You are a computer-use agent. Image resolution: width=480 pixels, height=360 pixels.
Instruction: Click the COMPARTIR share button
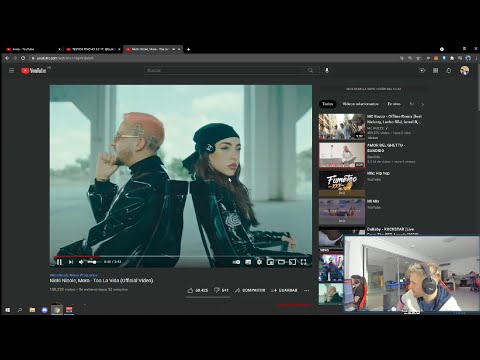[x=250, y=290]
